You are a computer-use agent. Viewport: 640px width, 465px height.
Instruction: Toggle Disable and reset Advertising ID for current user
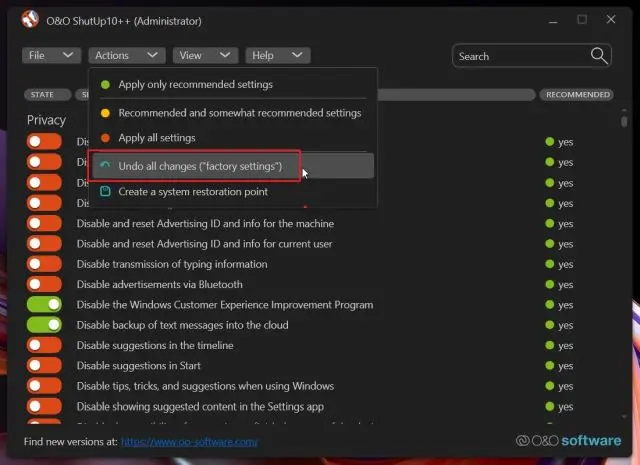(x=44, y=244)
